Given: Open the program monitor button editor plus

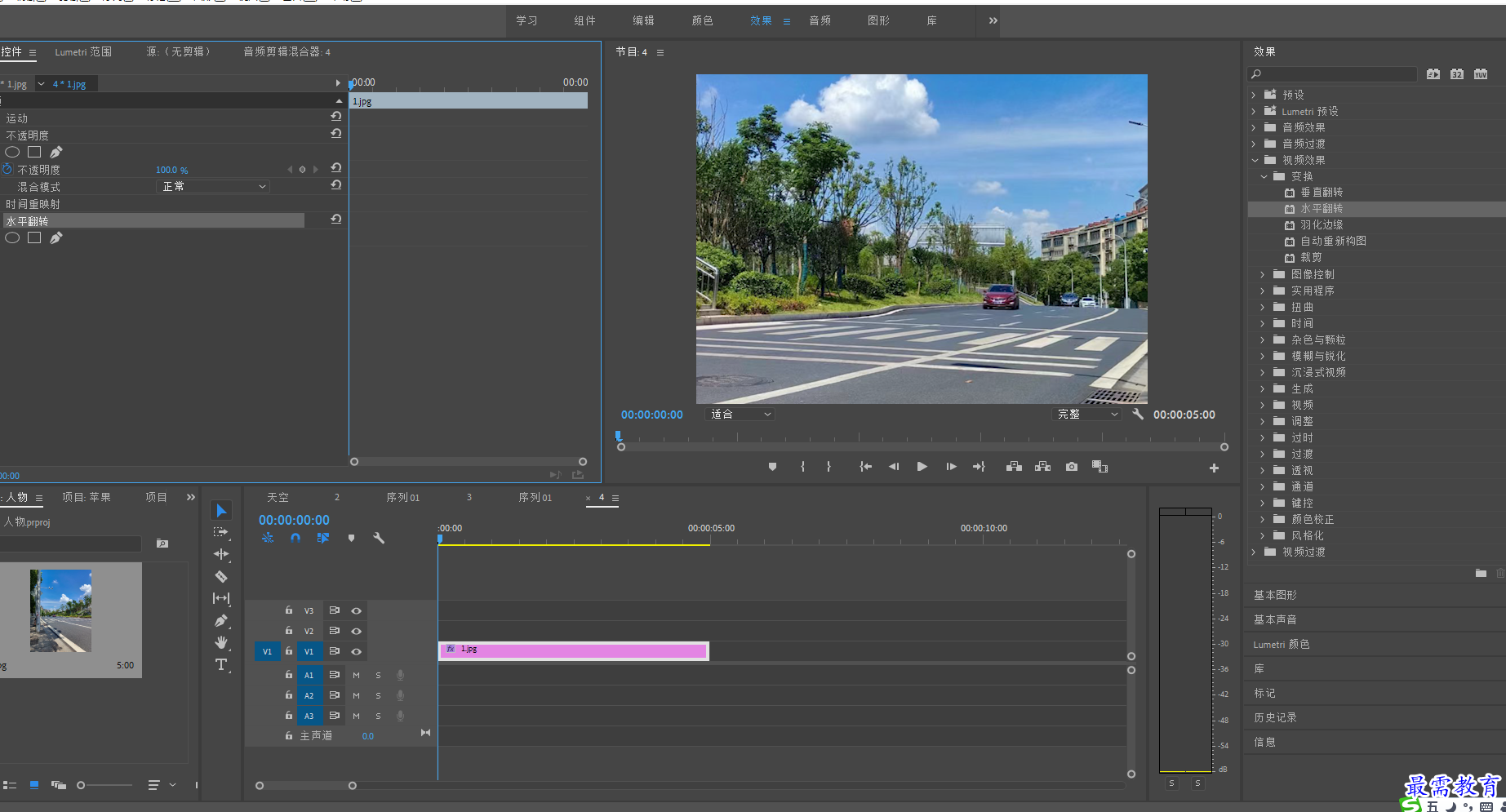Looking at the screenshot, I should [x=1214, y=468].
